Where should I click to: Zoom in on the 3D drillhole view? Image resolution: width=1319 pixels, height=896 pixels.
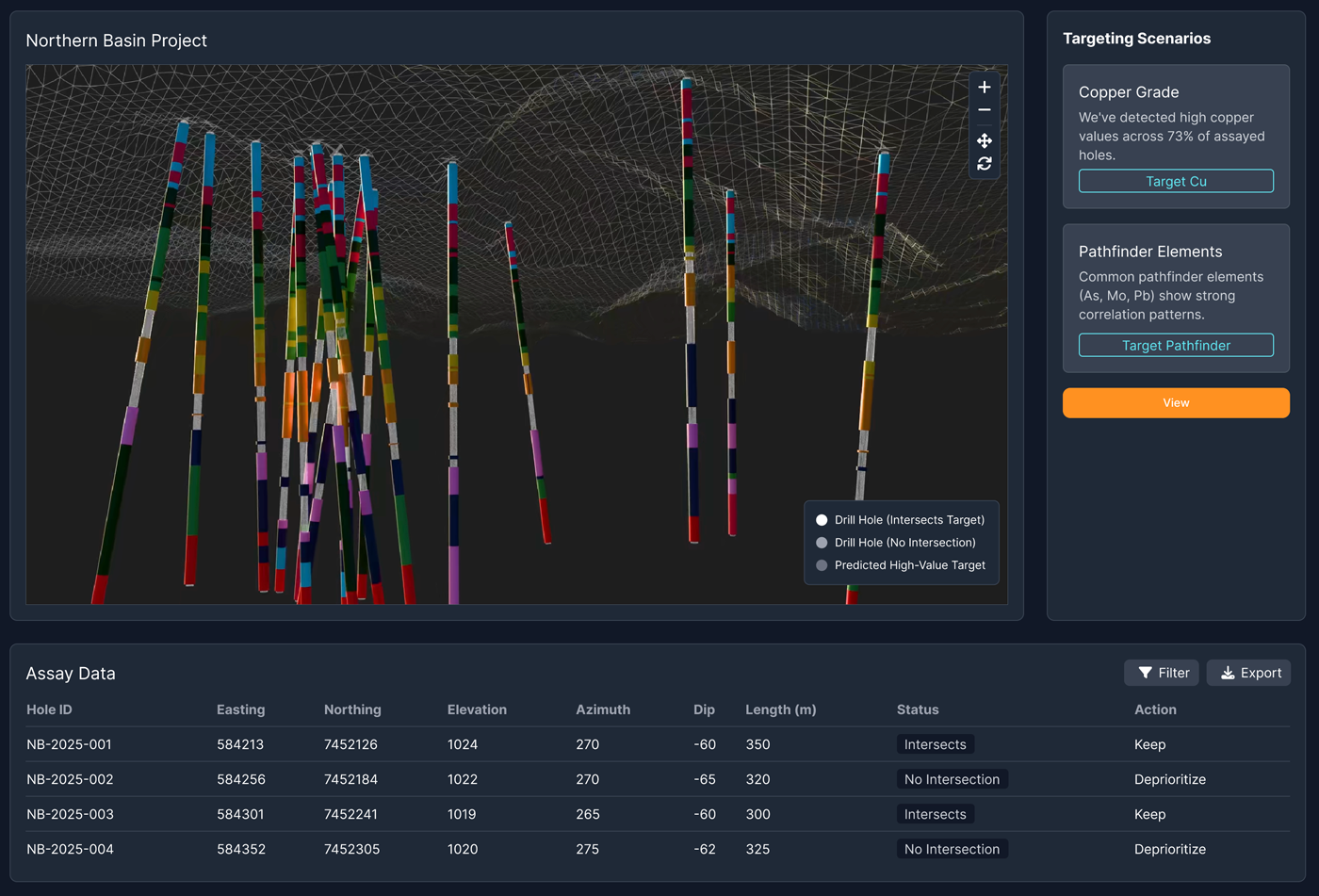tap(984, 87)
